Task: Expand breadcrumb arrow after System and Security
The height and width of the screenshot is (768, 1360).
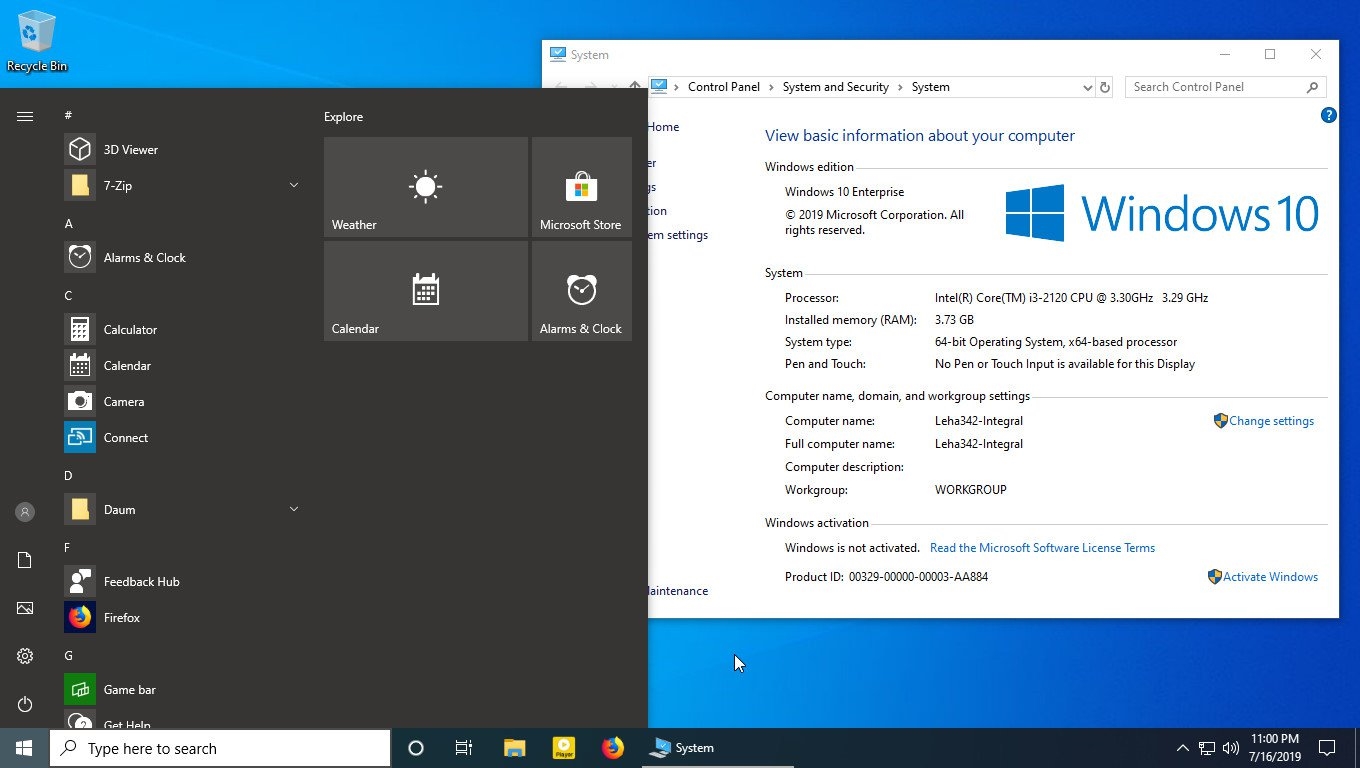Action: [900, 87]
